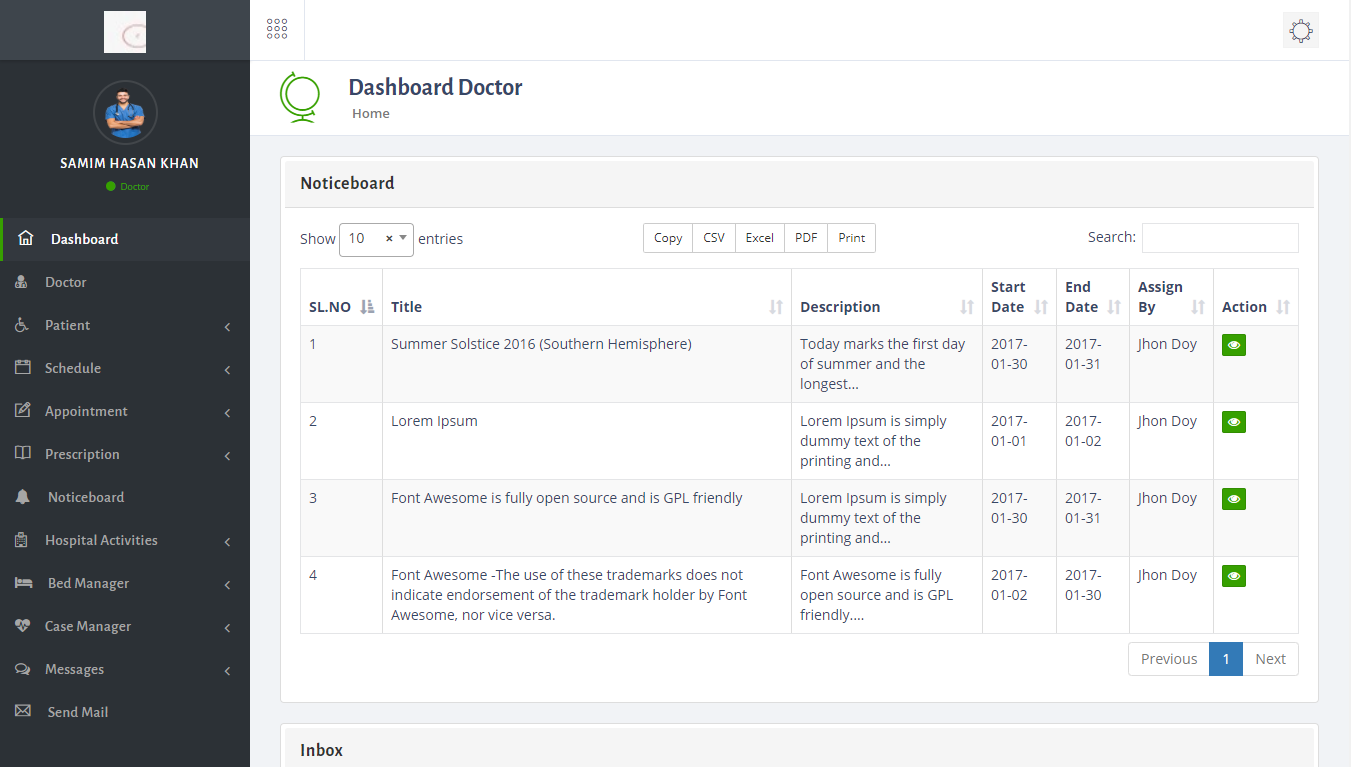Export the table as PDF
Viewport: 1351px width, 767px height.
coord(806,238)
